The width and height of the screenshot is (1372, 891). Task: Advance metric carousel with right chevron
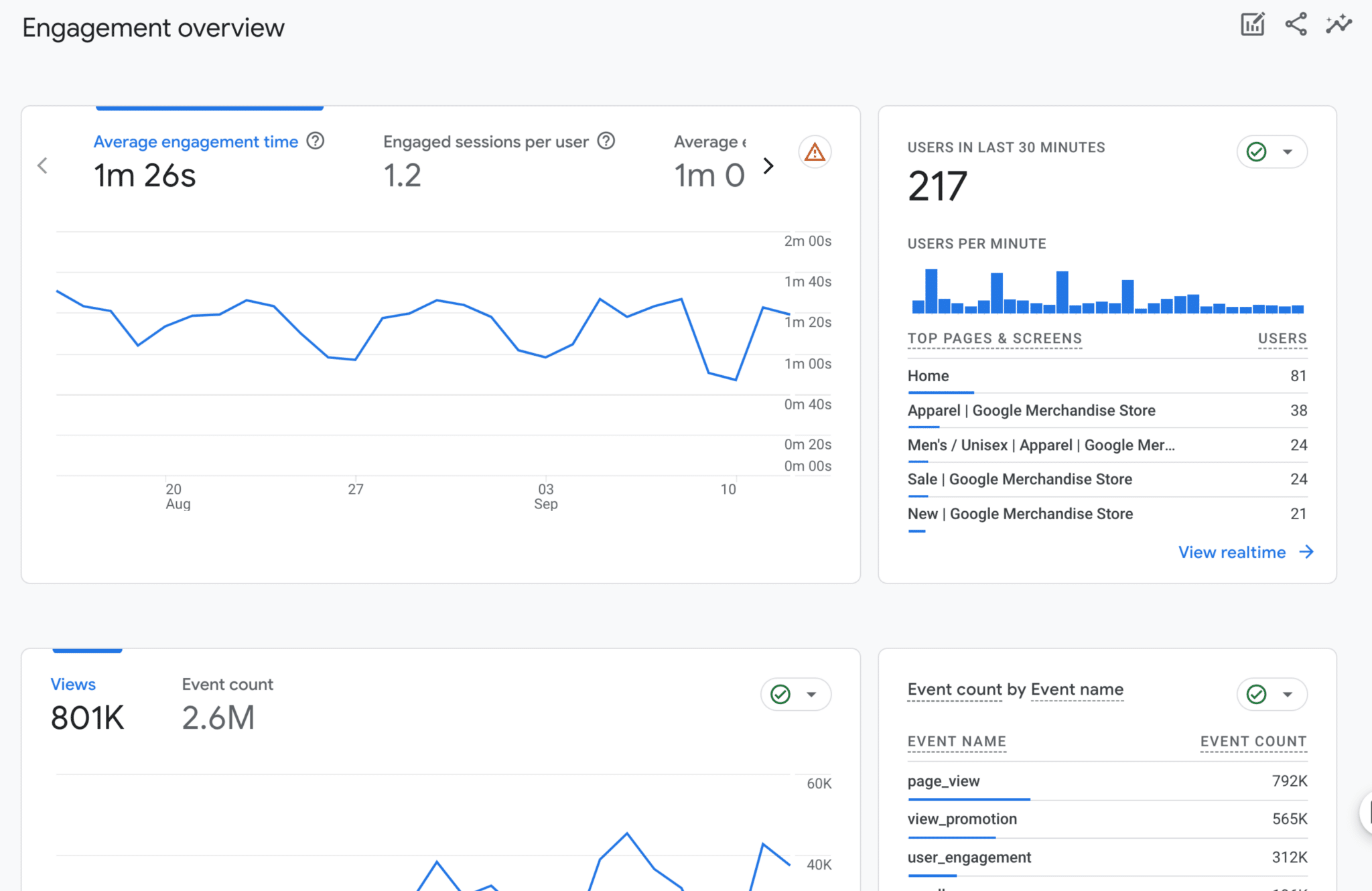click(768, 165)
